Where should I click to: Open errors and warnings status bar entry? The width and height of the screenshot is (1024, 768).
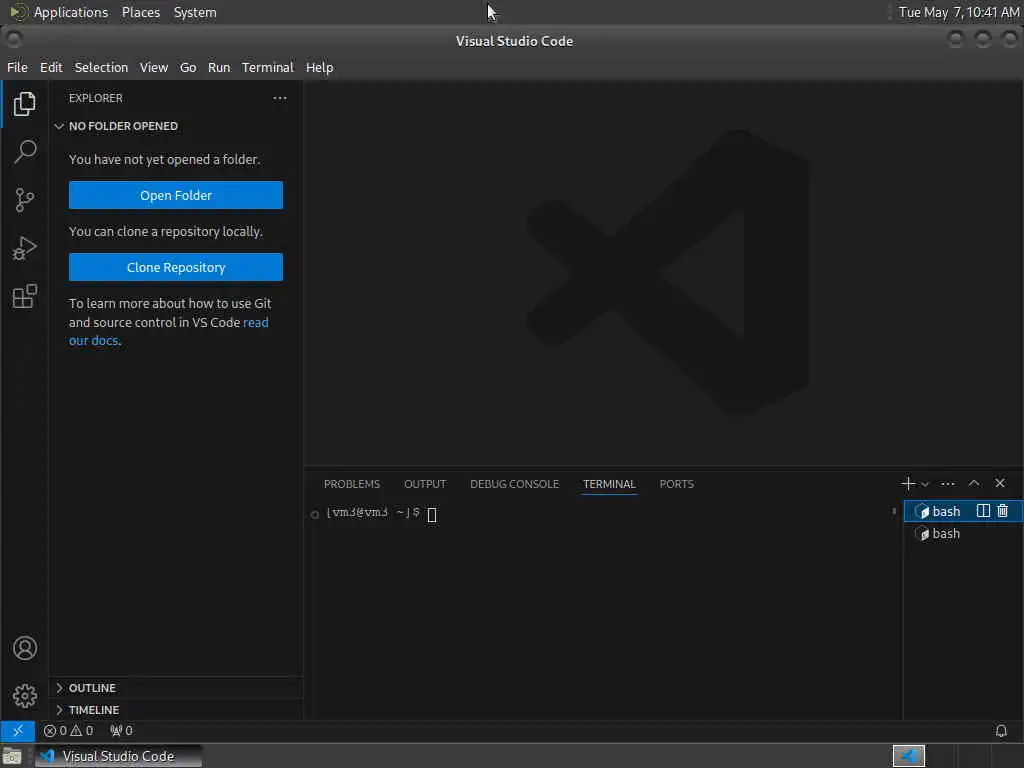(69, 730)
